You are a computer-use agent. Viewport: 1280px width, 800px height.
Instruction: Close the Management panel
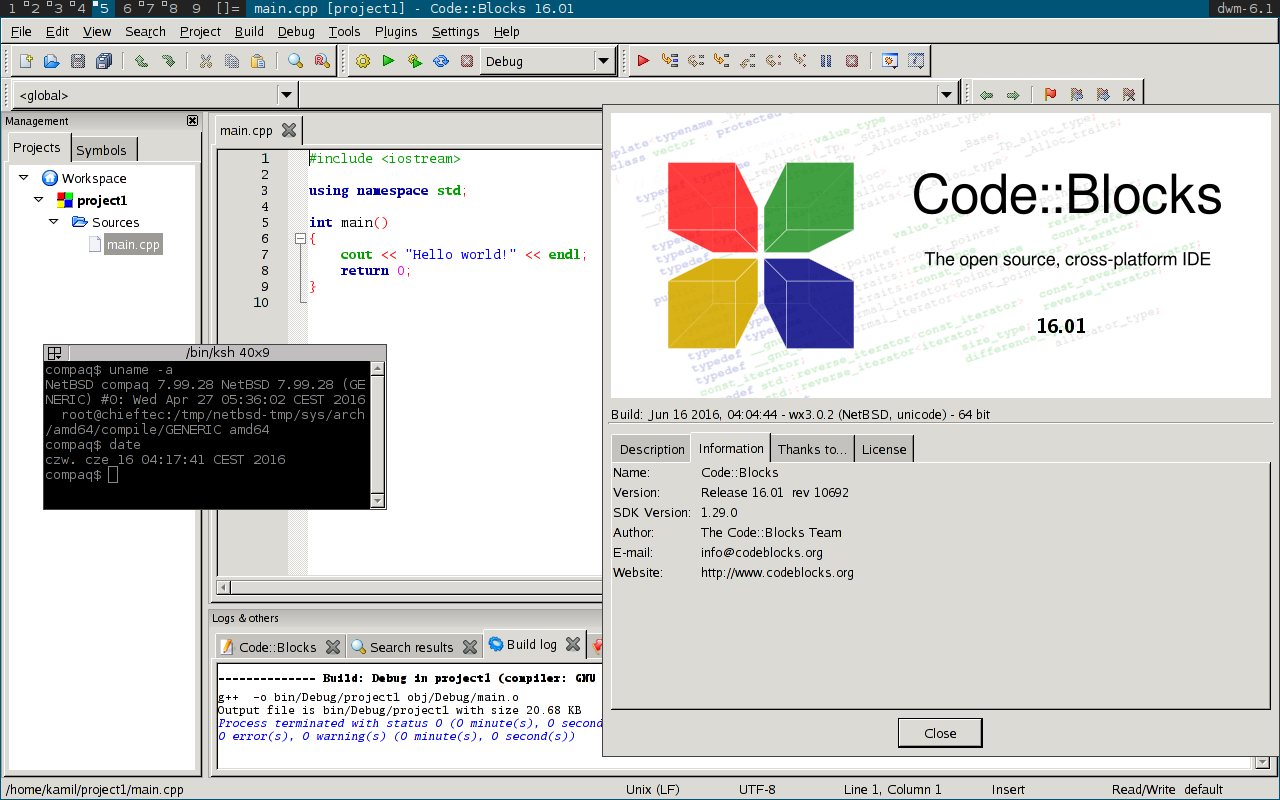point(193,121)
